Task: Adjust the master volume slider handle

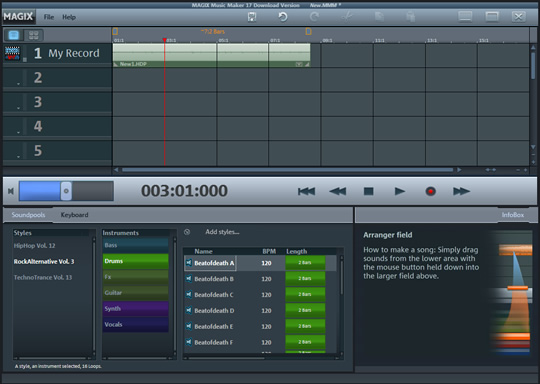Action: tap(66, 191)
